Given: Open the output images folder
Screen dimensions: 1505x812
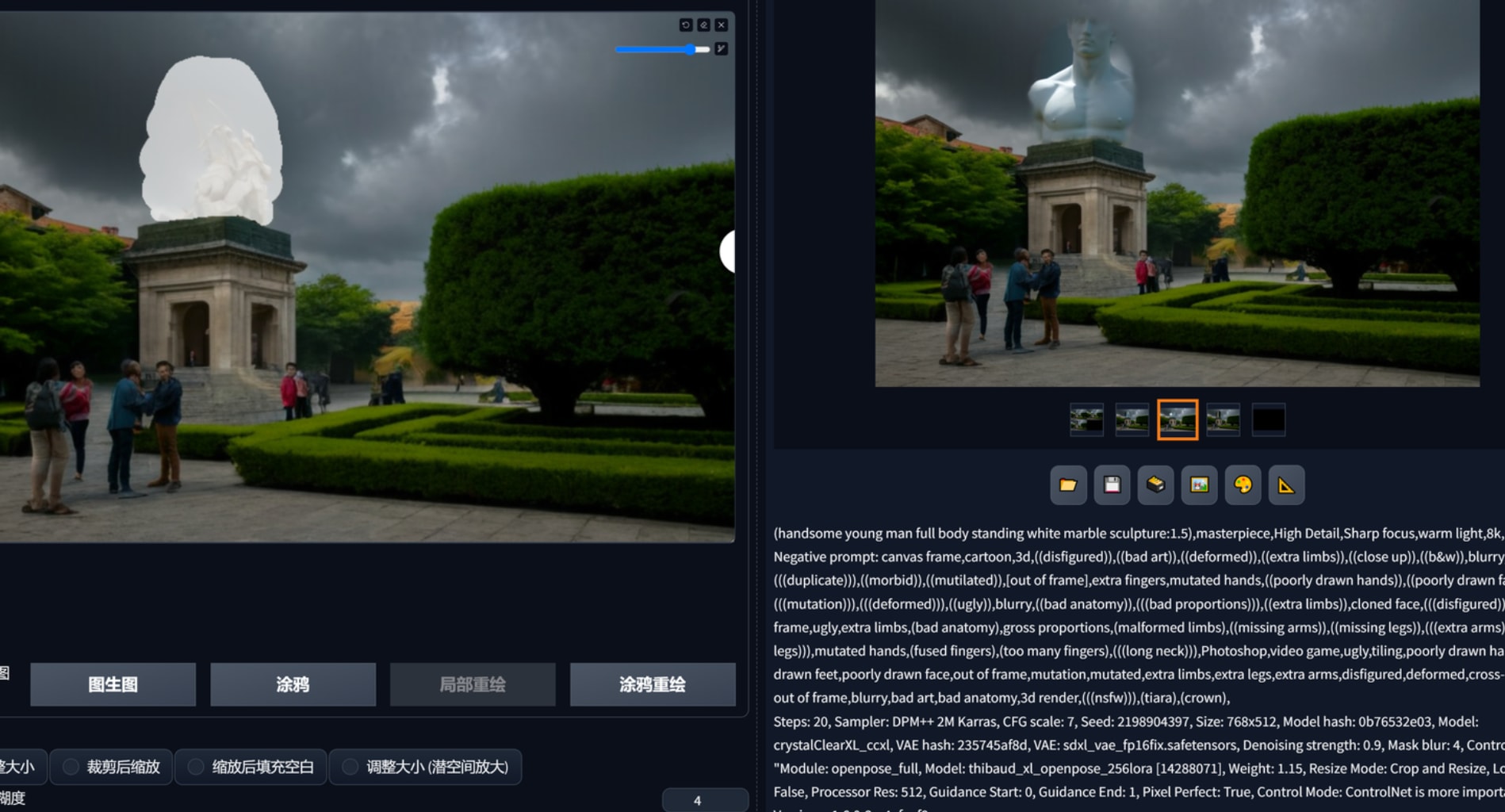Looking at the screenshot, I should [x=1068, y=485].
